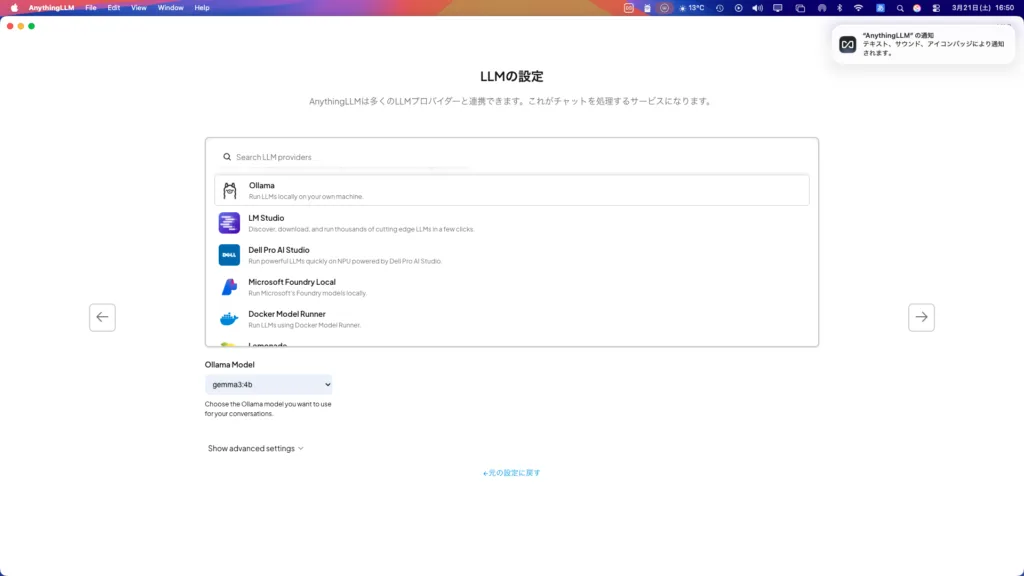
Task: Open the Ollama Model dropdown showing gemma3:4b
Action: point(268,384)
